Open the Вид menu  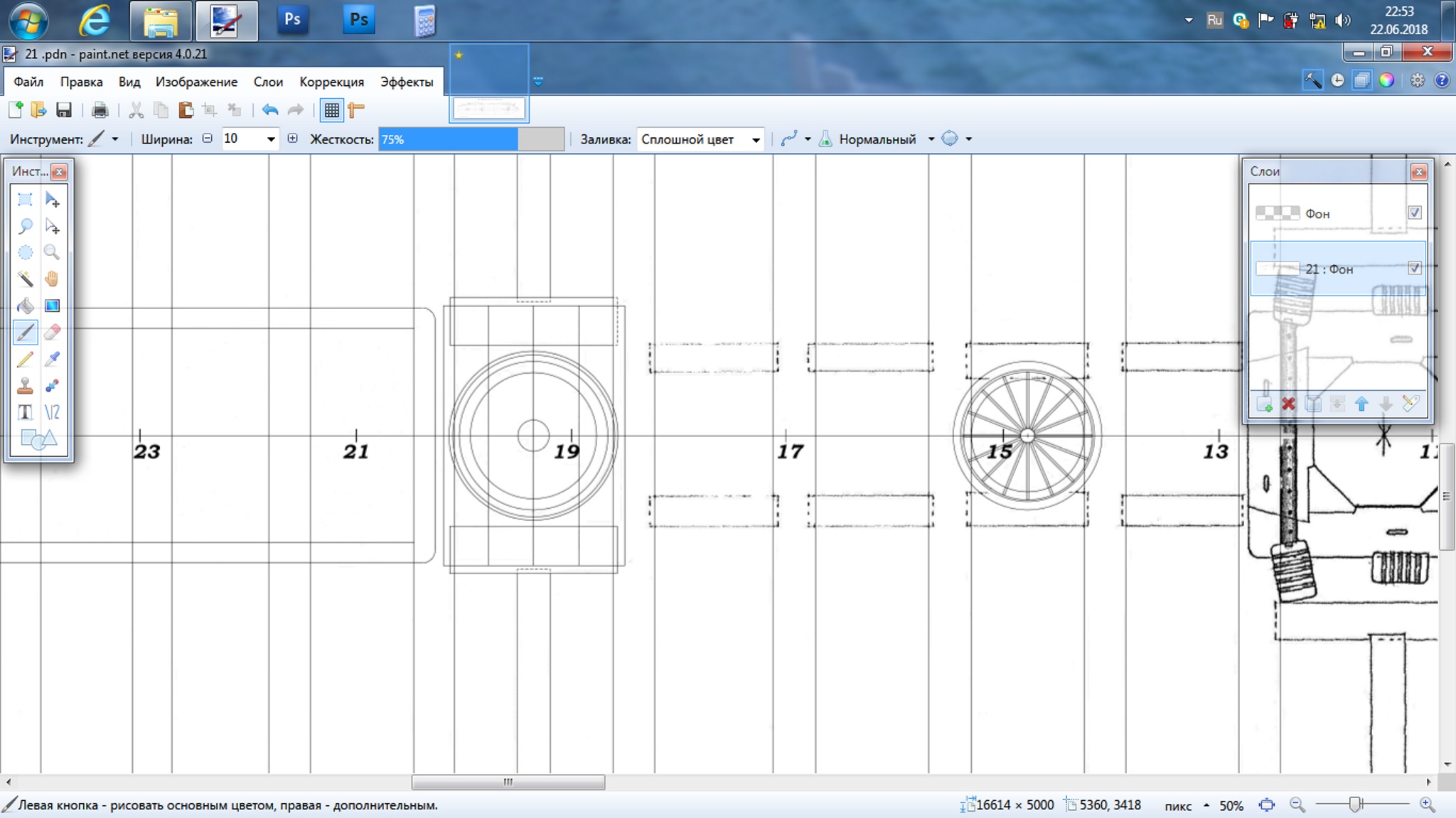(129, 82)
